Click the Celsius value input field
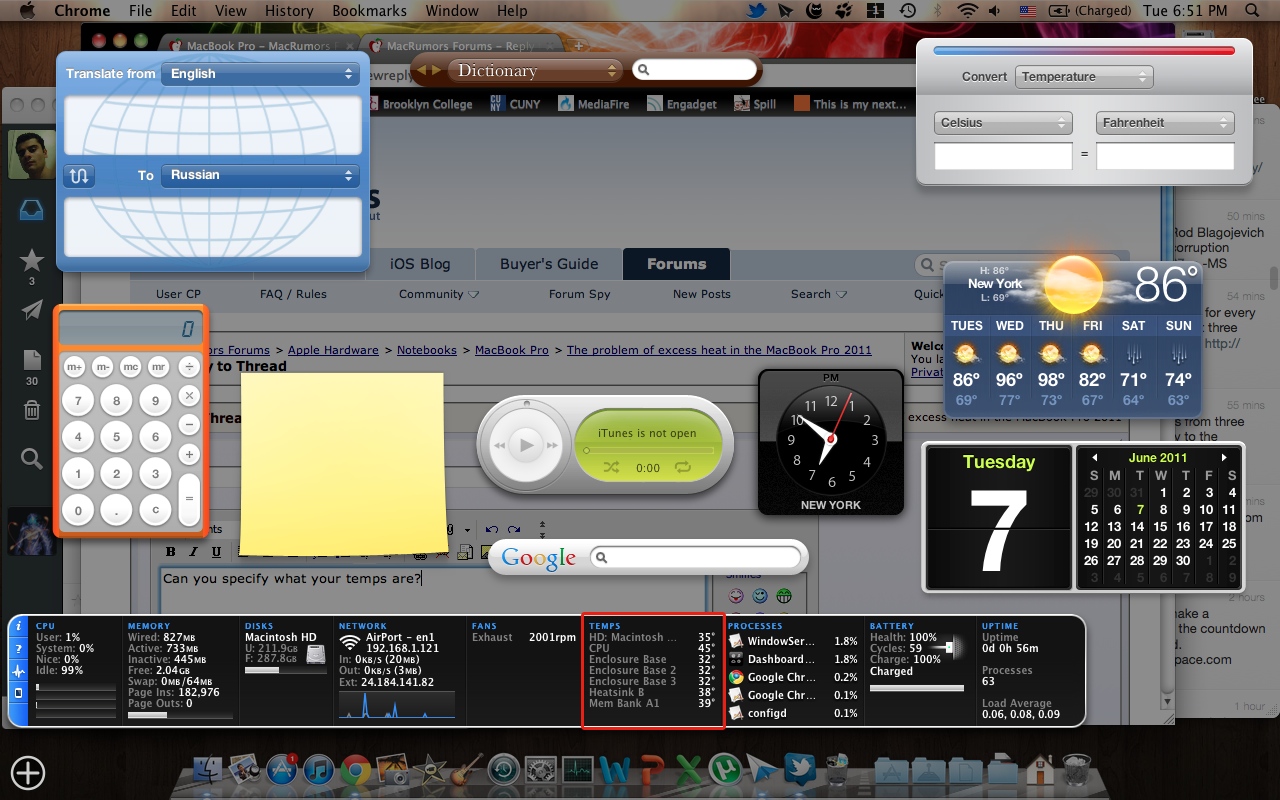This screenshot has height=800, width=1280. point(1003,156)
